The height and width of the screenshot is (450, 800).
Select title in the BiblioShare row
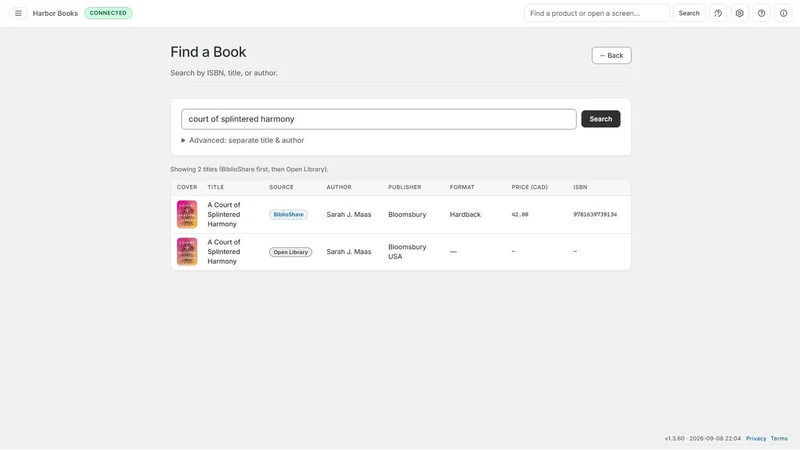[x=223, y=214]
